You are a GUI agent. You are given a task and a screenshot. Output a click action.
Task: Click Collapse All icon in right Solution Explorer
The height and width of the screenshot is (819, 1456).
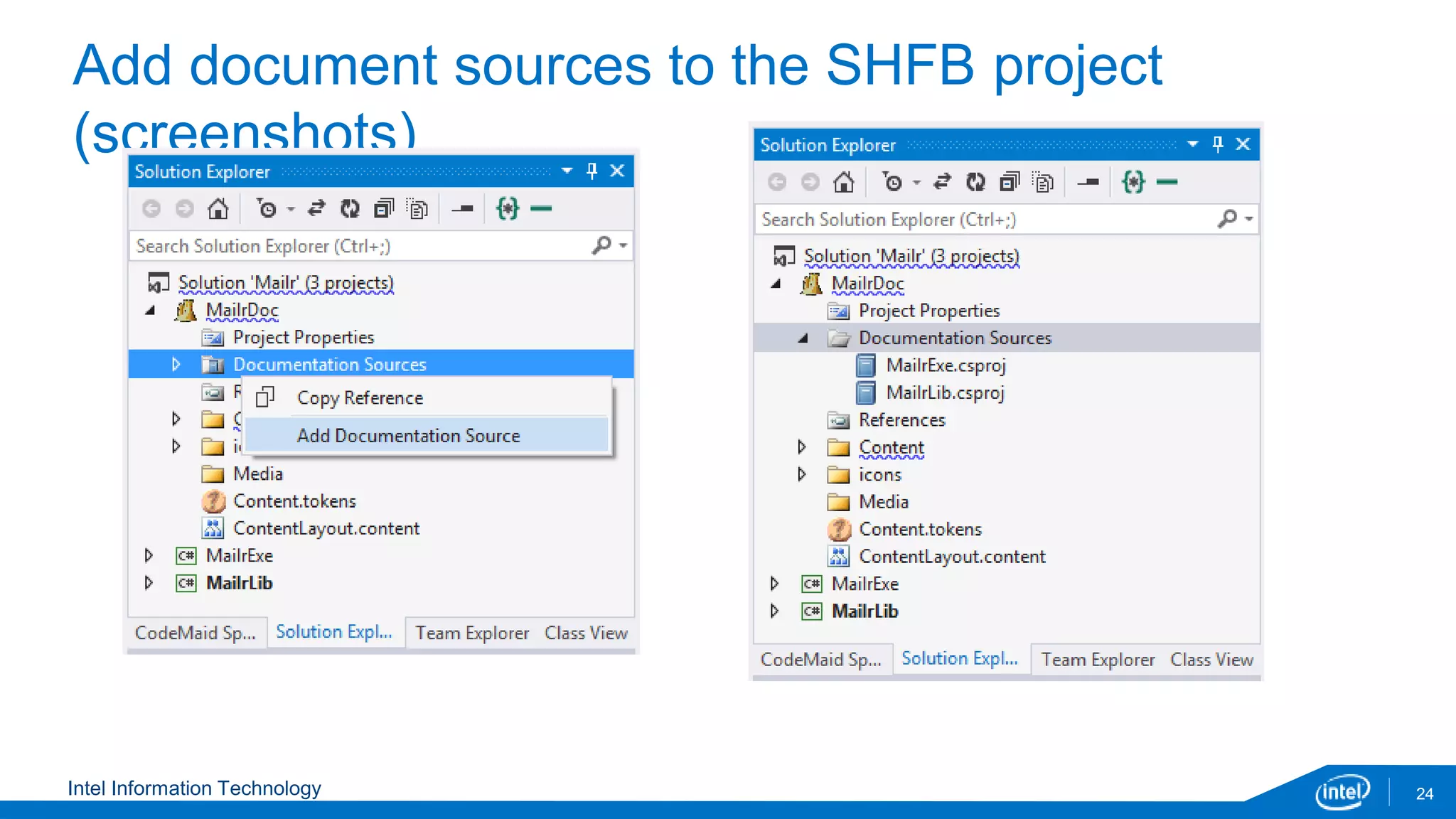[x=1010, y=182]
